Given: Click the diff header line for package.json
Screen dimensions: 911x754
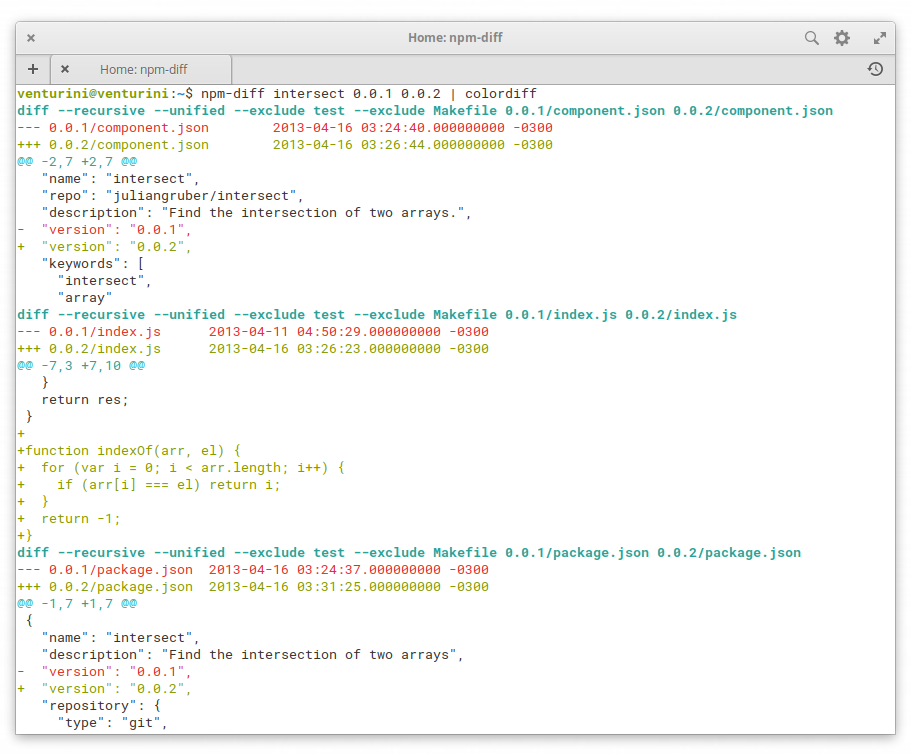Looking at the screenshot, I should (409, 553).
